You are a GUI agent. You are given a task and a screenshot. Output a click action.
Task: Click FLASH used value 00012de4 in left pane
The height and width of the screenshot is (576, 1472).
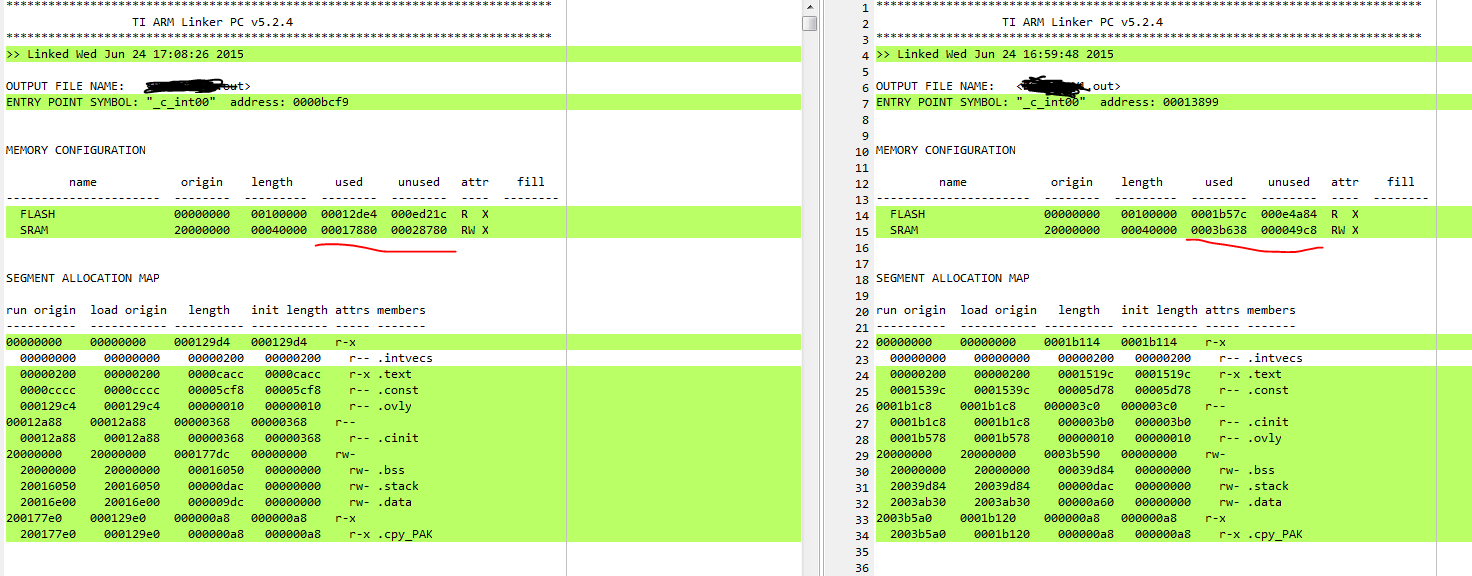(349, 214)
